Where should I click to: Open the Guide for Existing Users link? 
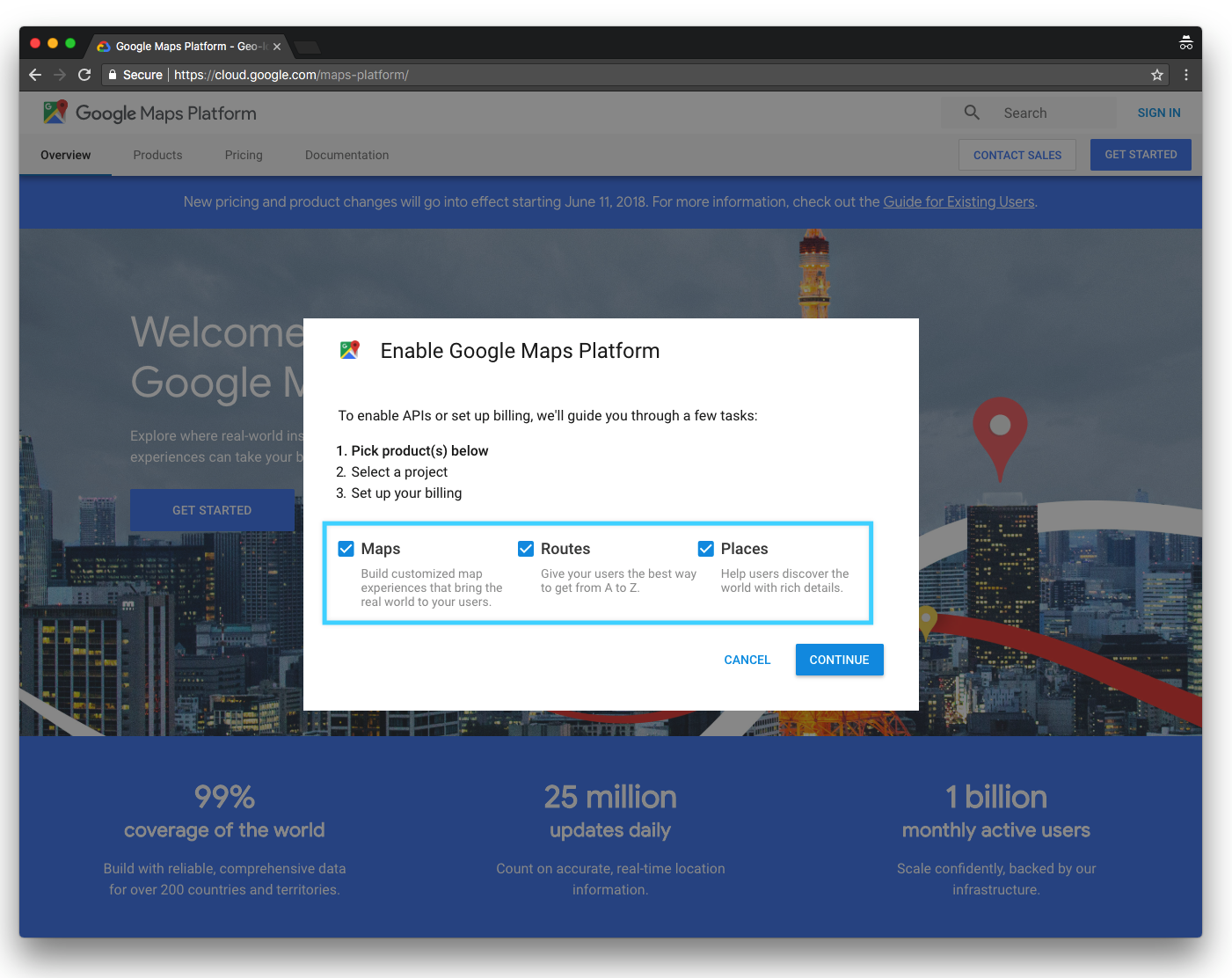(x=959, y=201)
